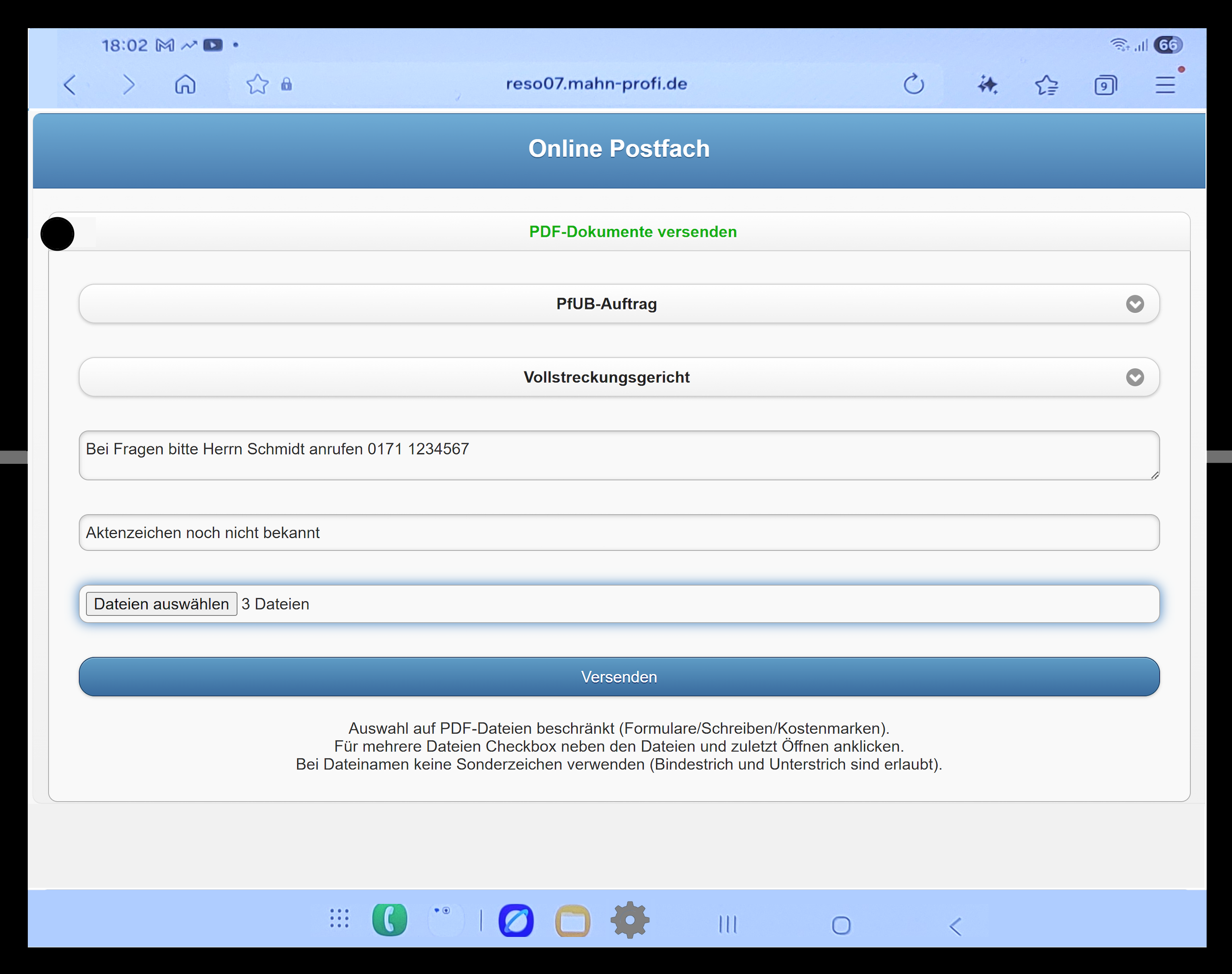The image size is (1232, 974).
Task: Click the Vollstreckungsgericht dropdown chevron arrow
Action: [1135, 377]
